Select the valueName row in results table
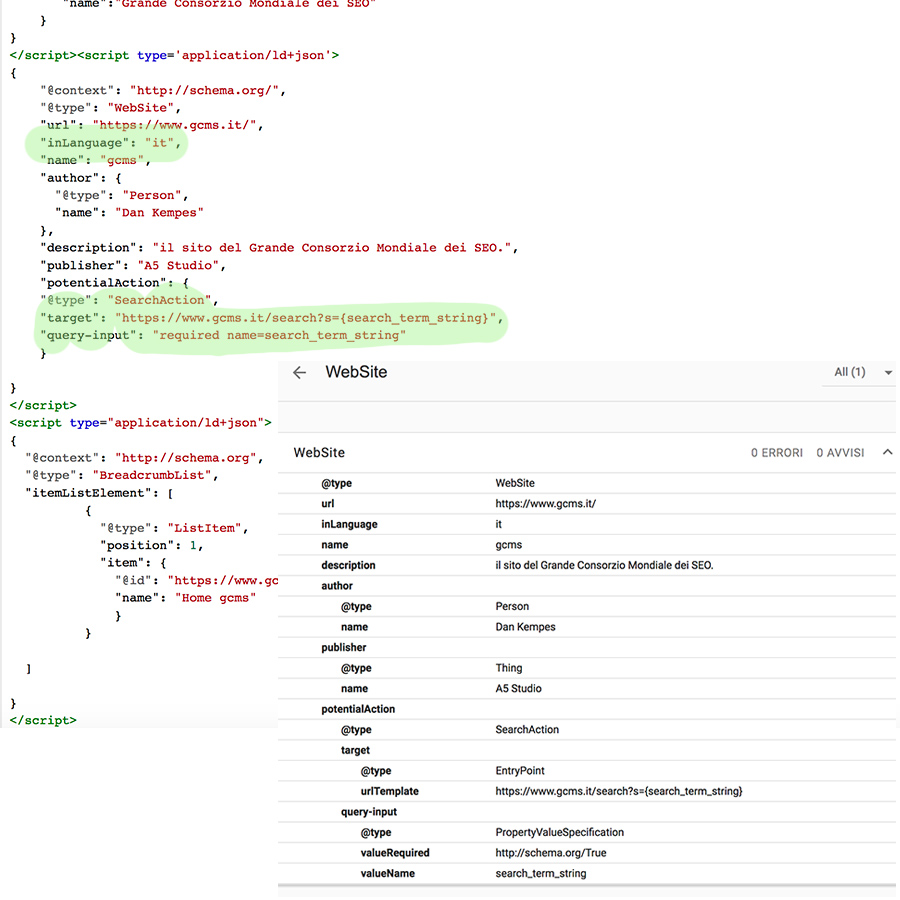 [387, 874]
